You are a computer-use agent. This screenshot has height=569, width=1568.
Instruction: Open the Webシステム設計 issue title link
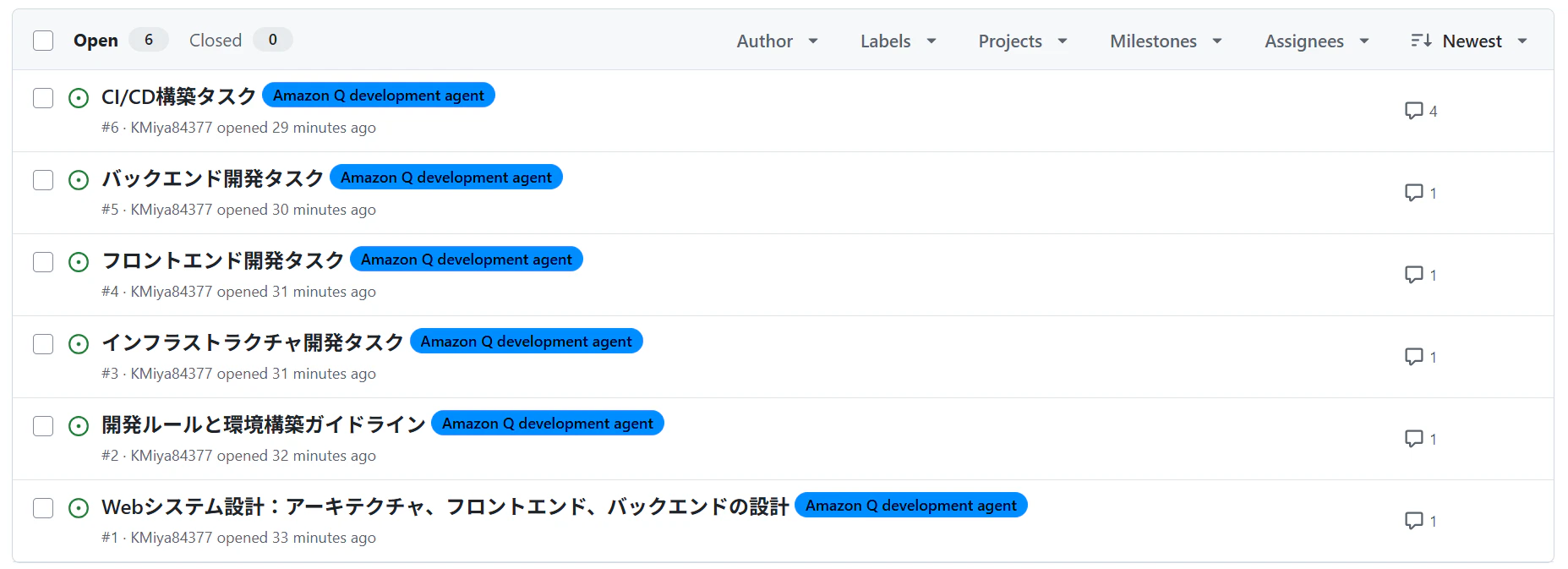[445, 506]
